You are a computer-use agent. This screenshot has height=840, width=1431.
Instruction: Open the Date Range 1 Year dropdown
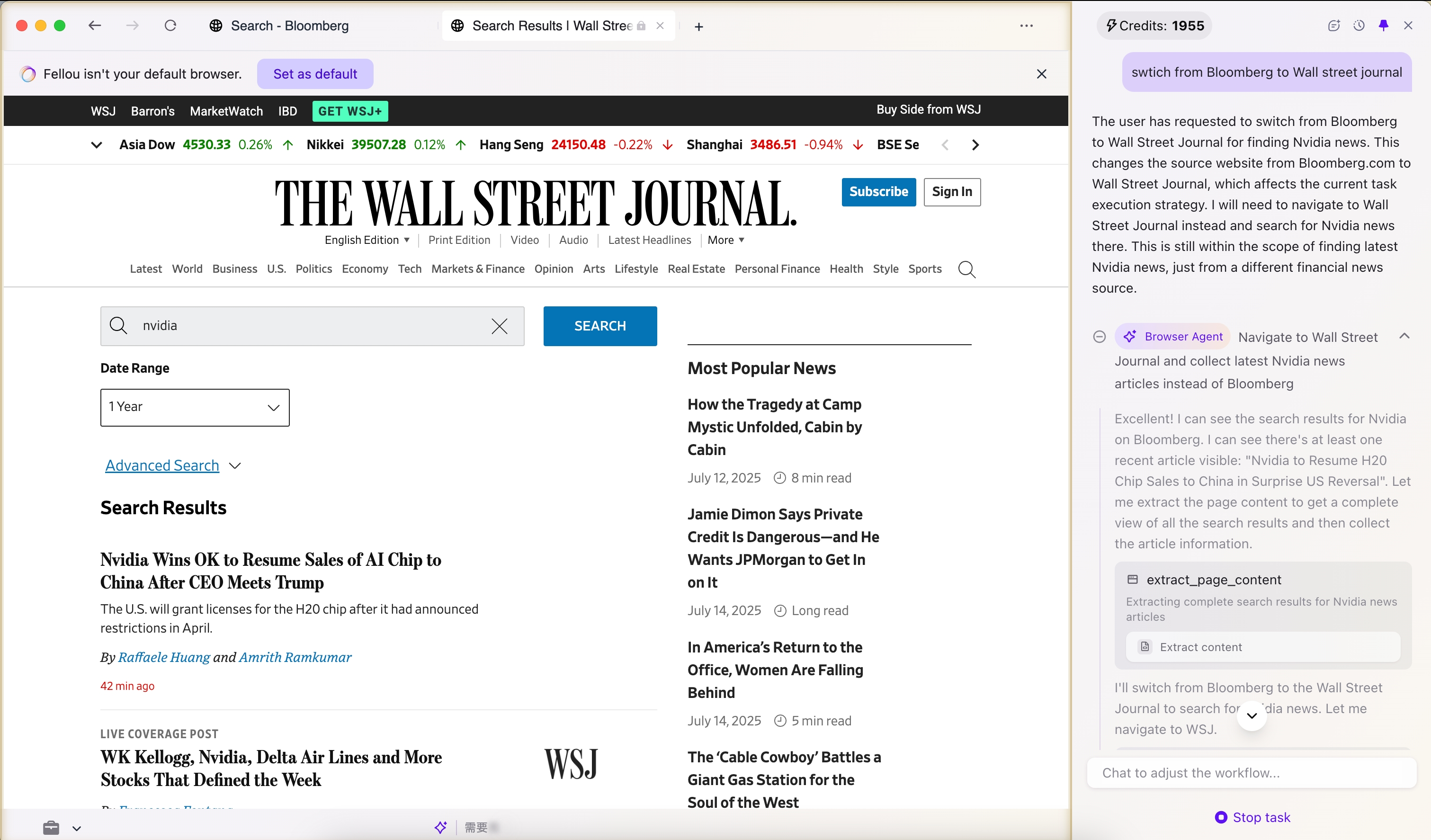point(195,407)
